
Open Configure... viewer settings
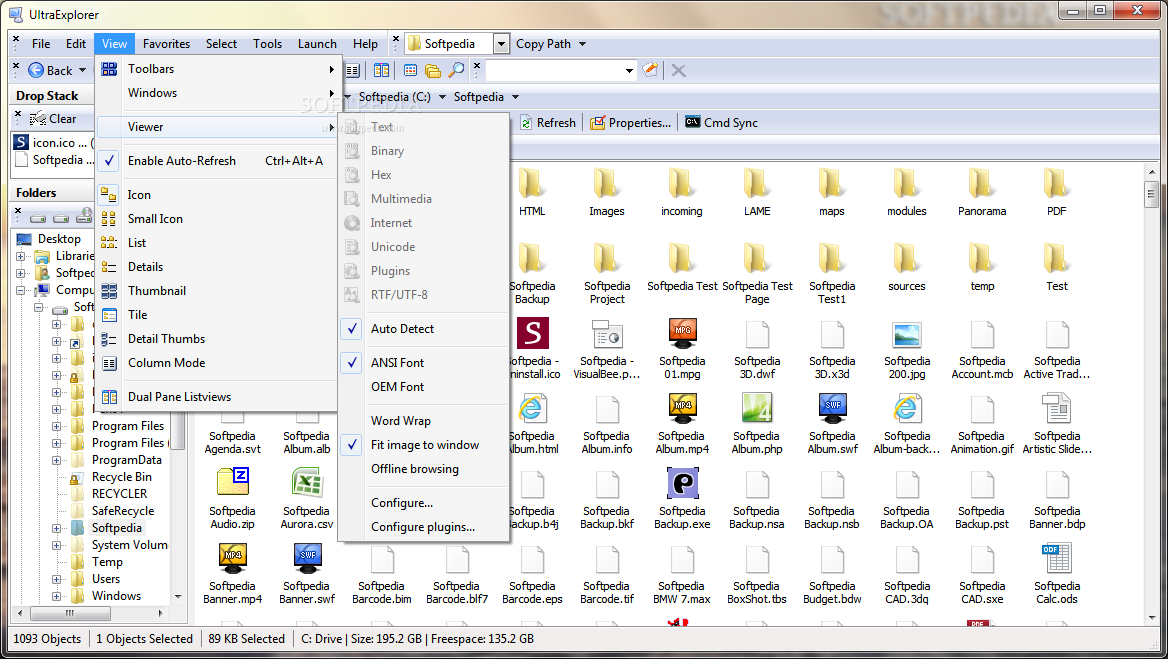point(424,503)
